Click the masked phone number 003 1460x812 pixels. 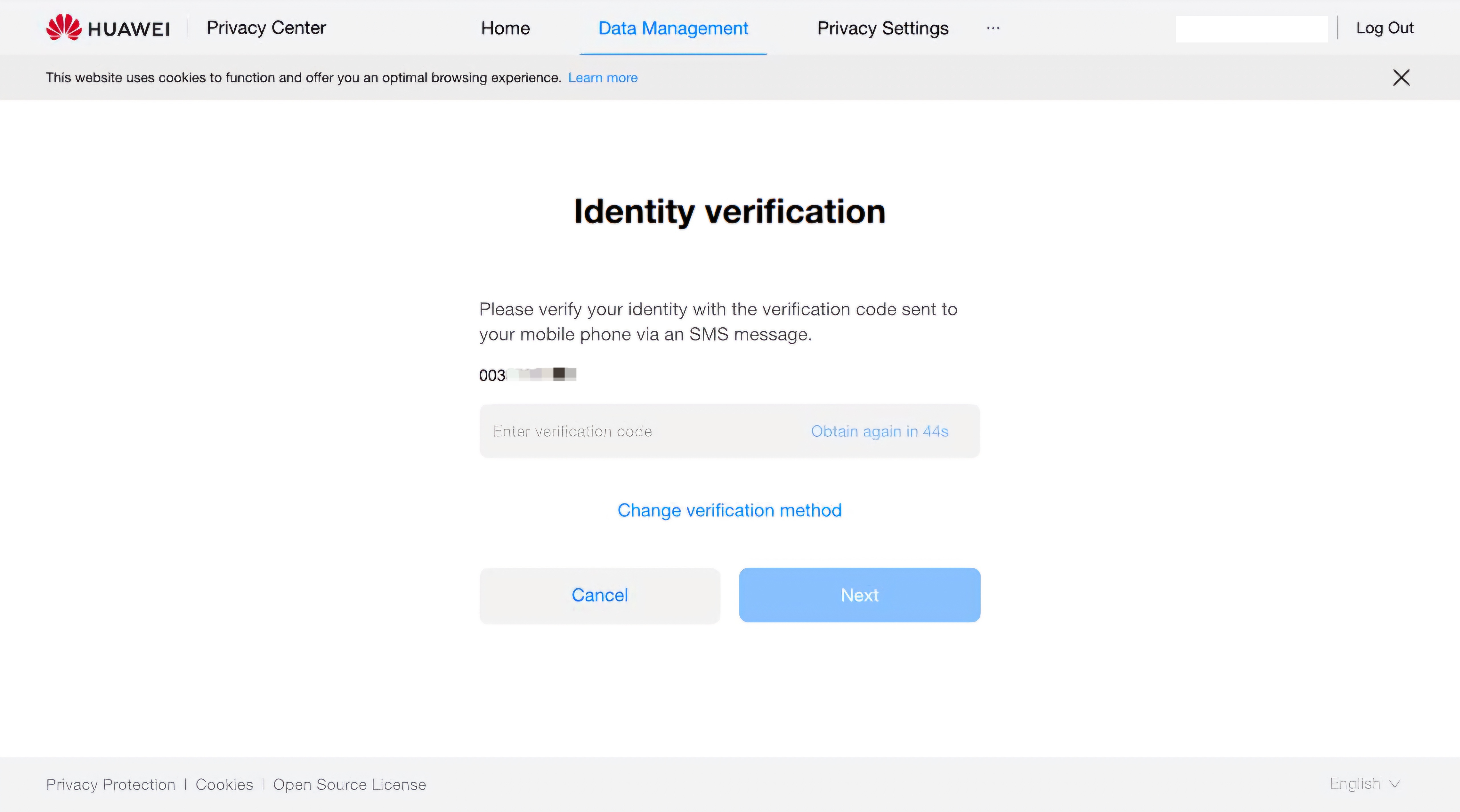527,375
